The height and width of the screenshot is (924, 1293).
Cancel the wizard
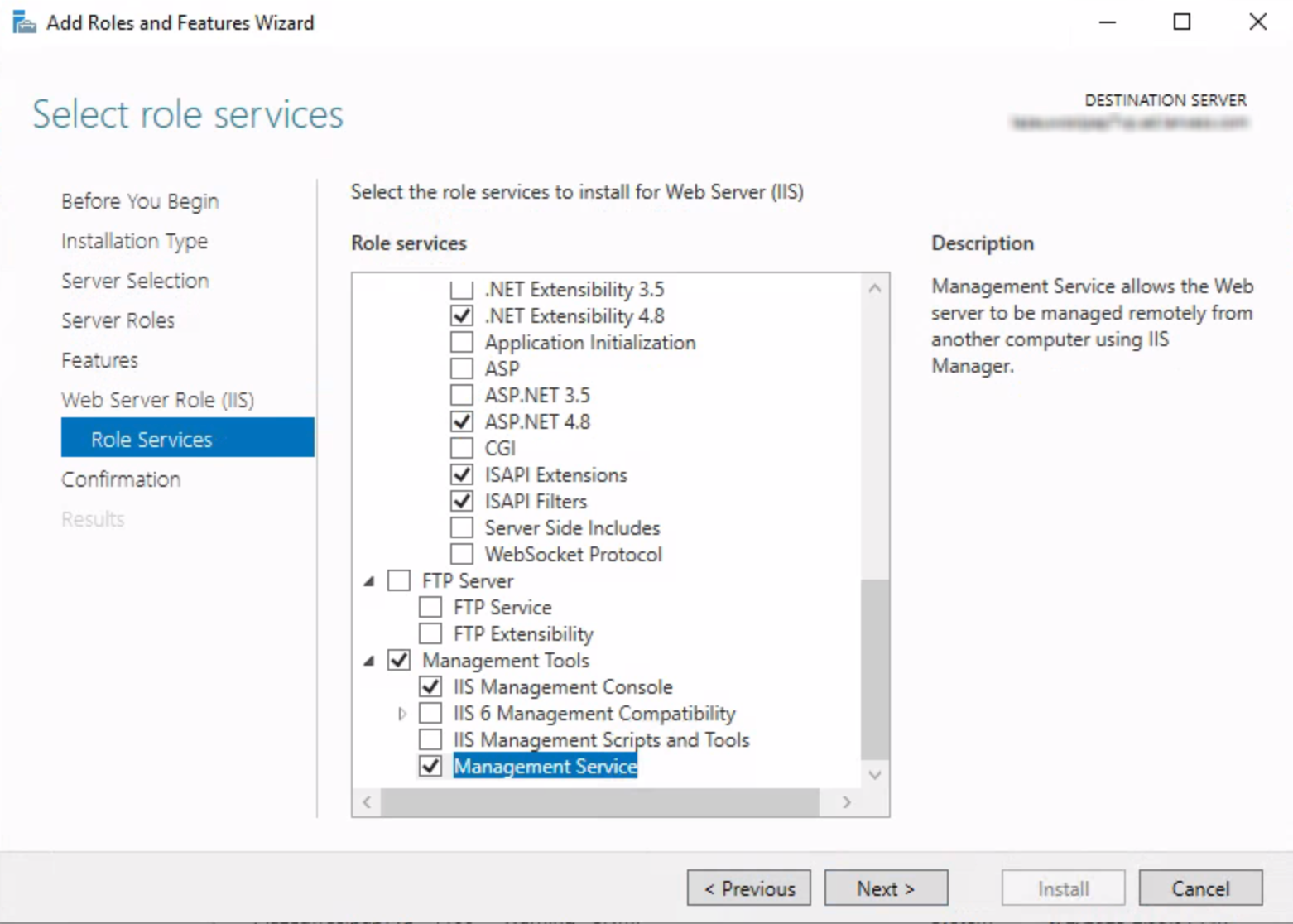(1199, 888)
